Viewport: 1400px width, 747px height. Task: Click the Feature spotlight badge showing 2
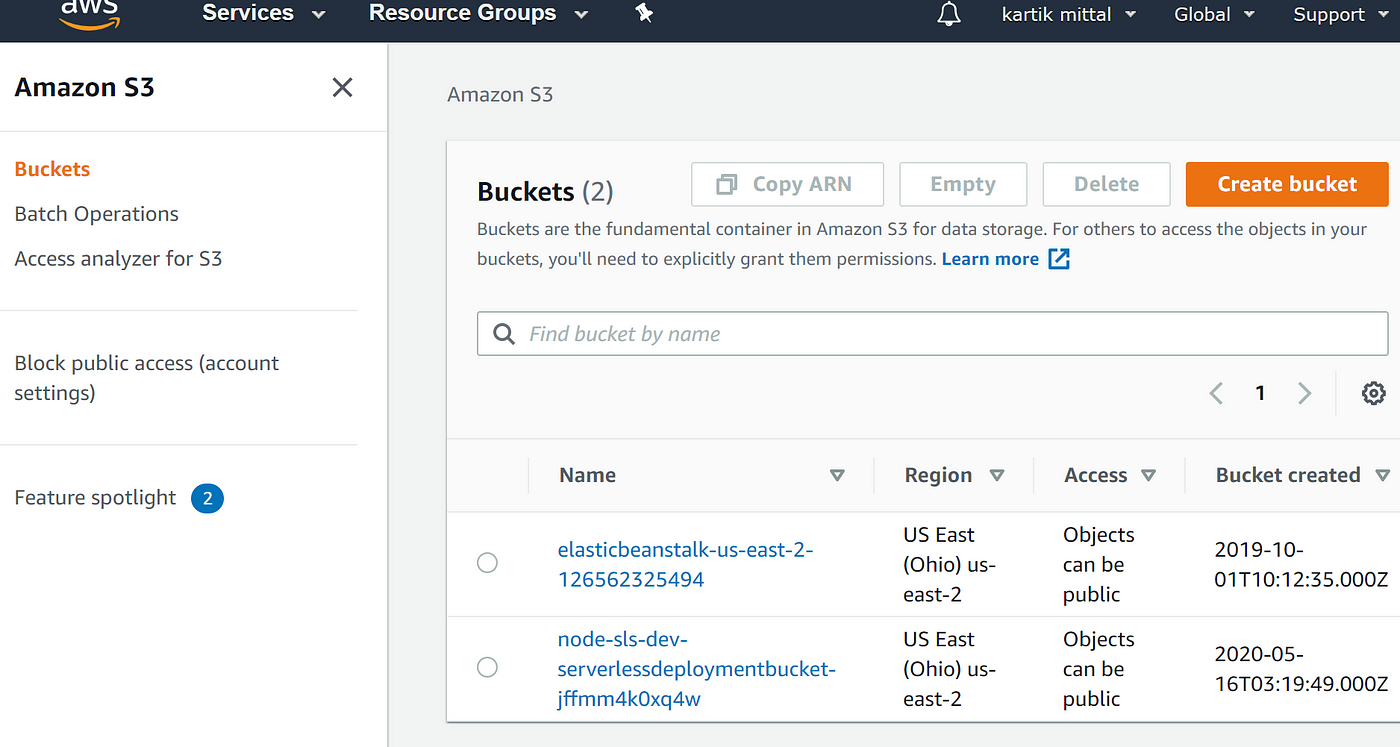pos(207,498)
